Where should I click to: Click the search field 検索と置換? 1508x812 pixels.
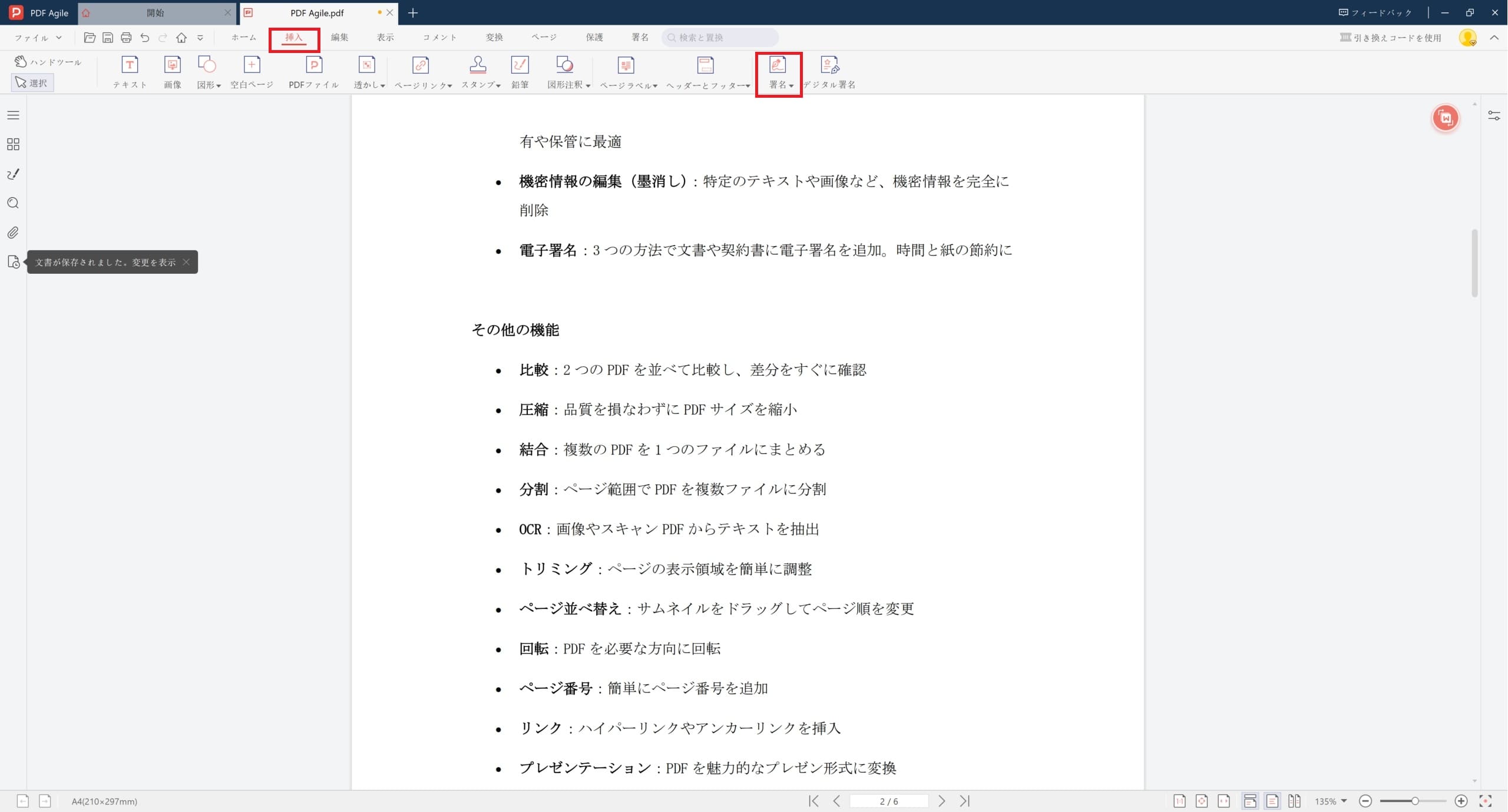pyautogui.click(x=719, y=37)
